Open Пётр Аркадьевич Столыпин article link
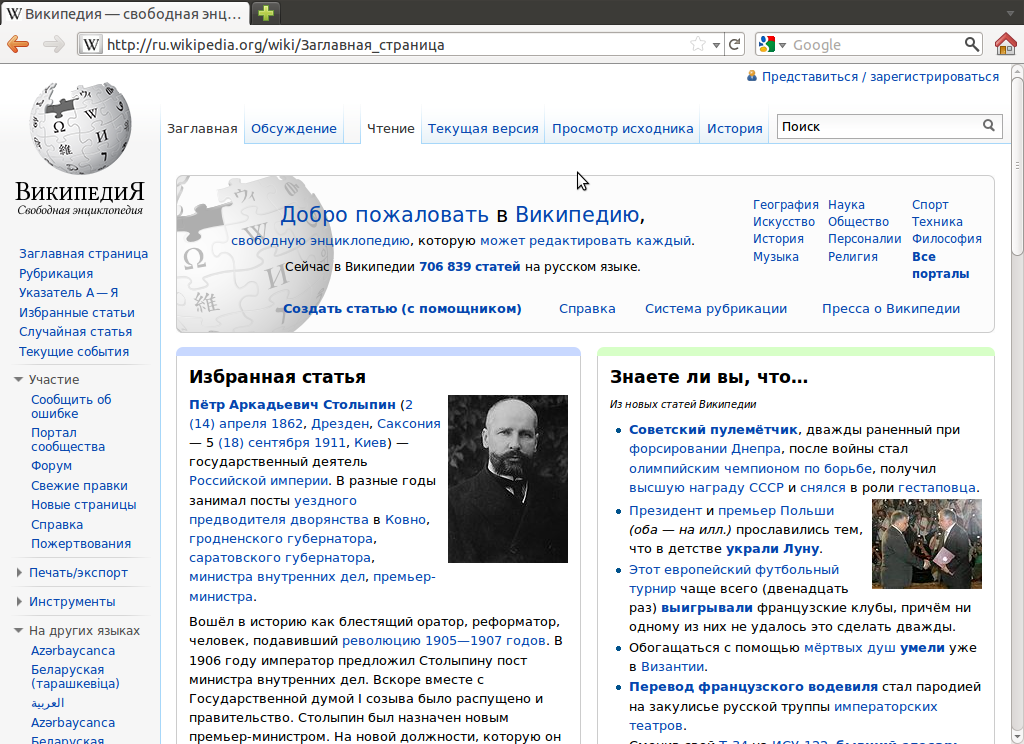The width and height of the screenshot is (1024, 744). click(292, 404)
